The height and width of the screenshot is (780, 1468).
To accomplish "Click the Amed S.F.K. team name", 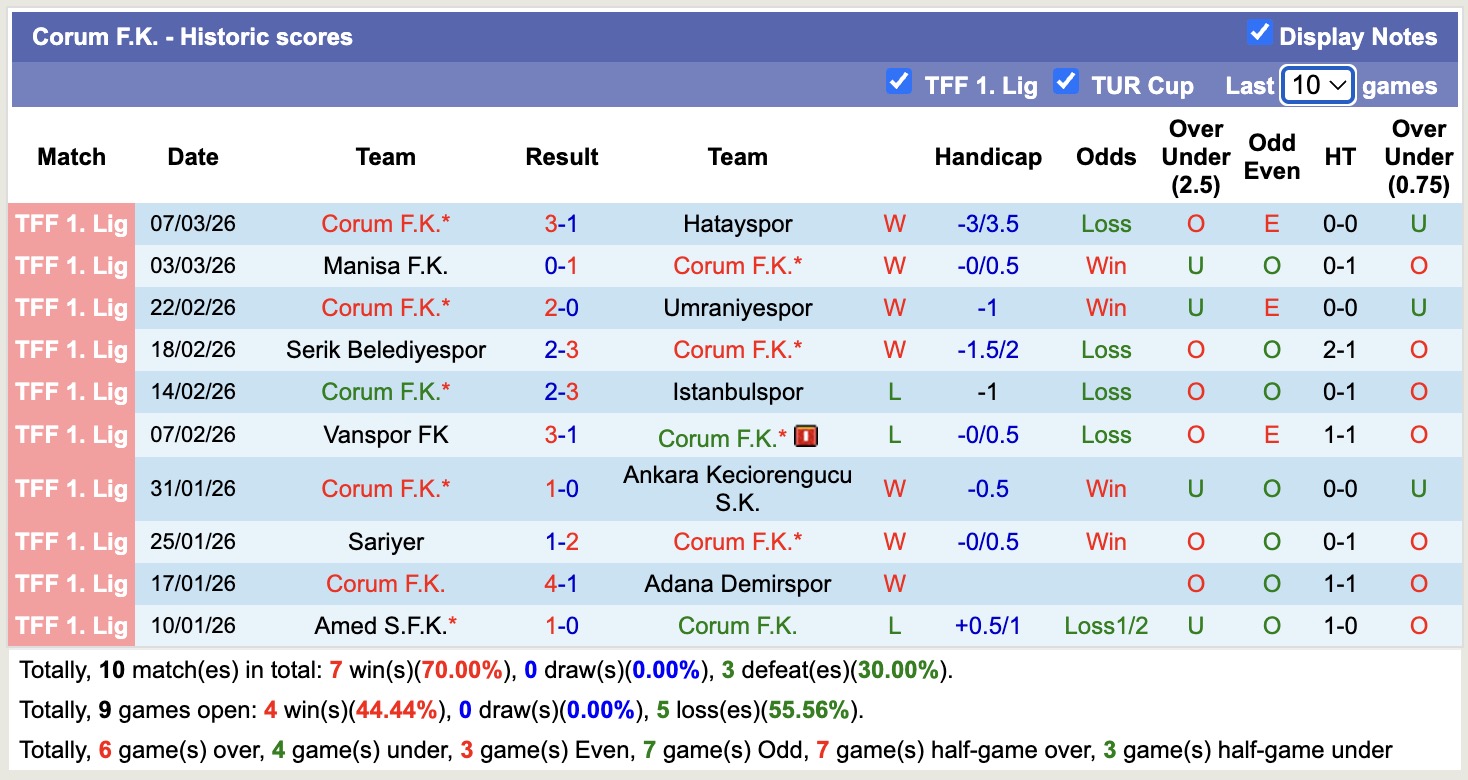I will click(x=380, y=626).
